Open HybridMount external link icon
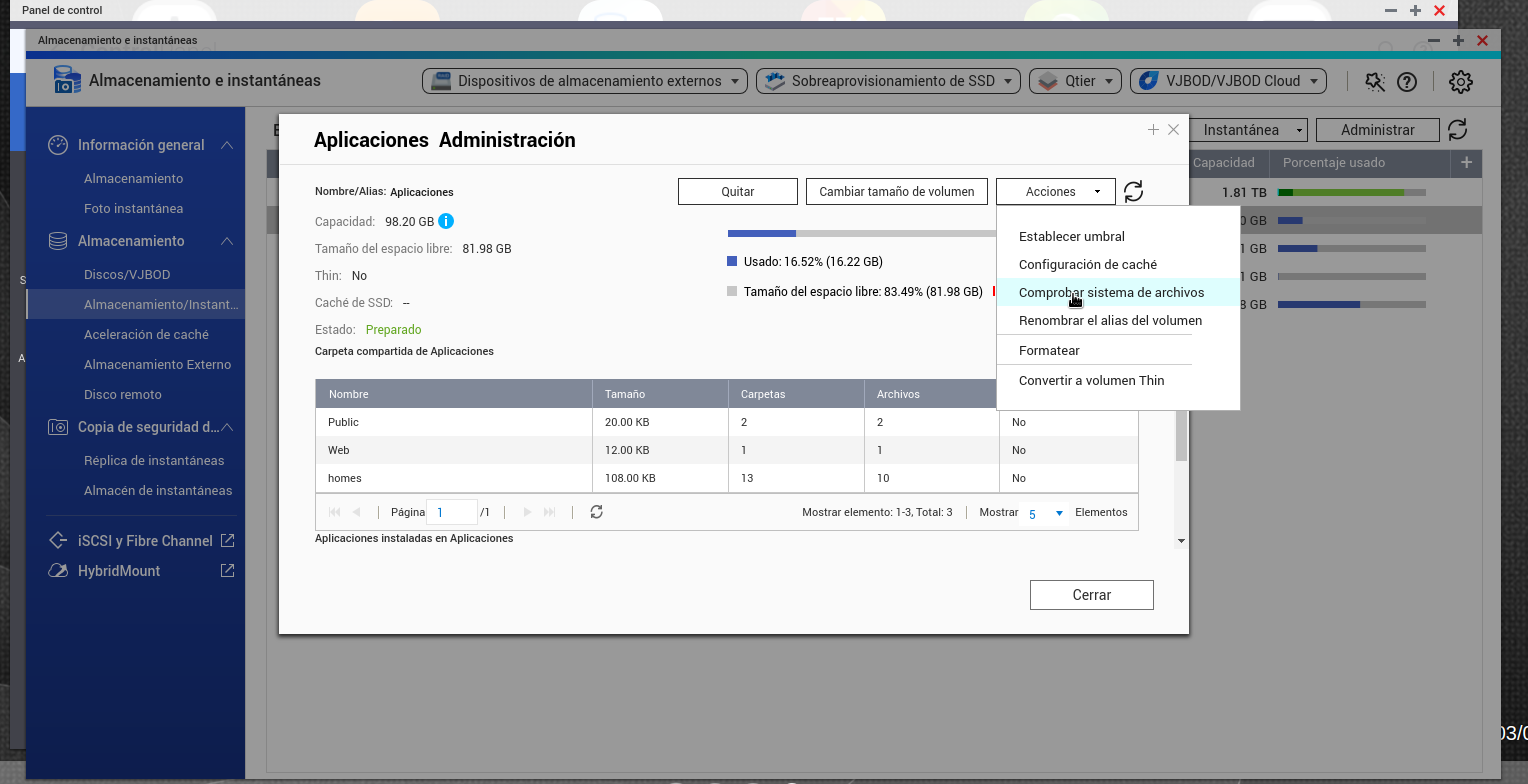1528x784 pixels. coord(227,571)
